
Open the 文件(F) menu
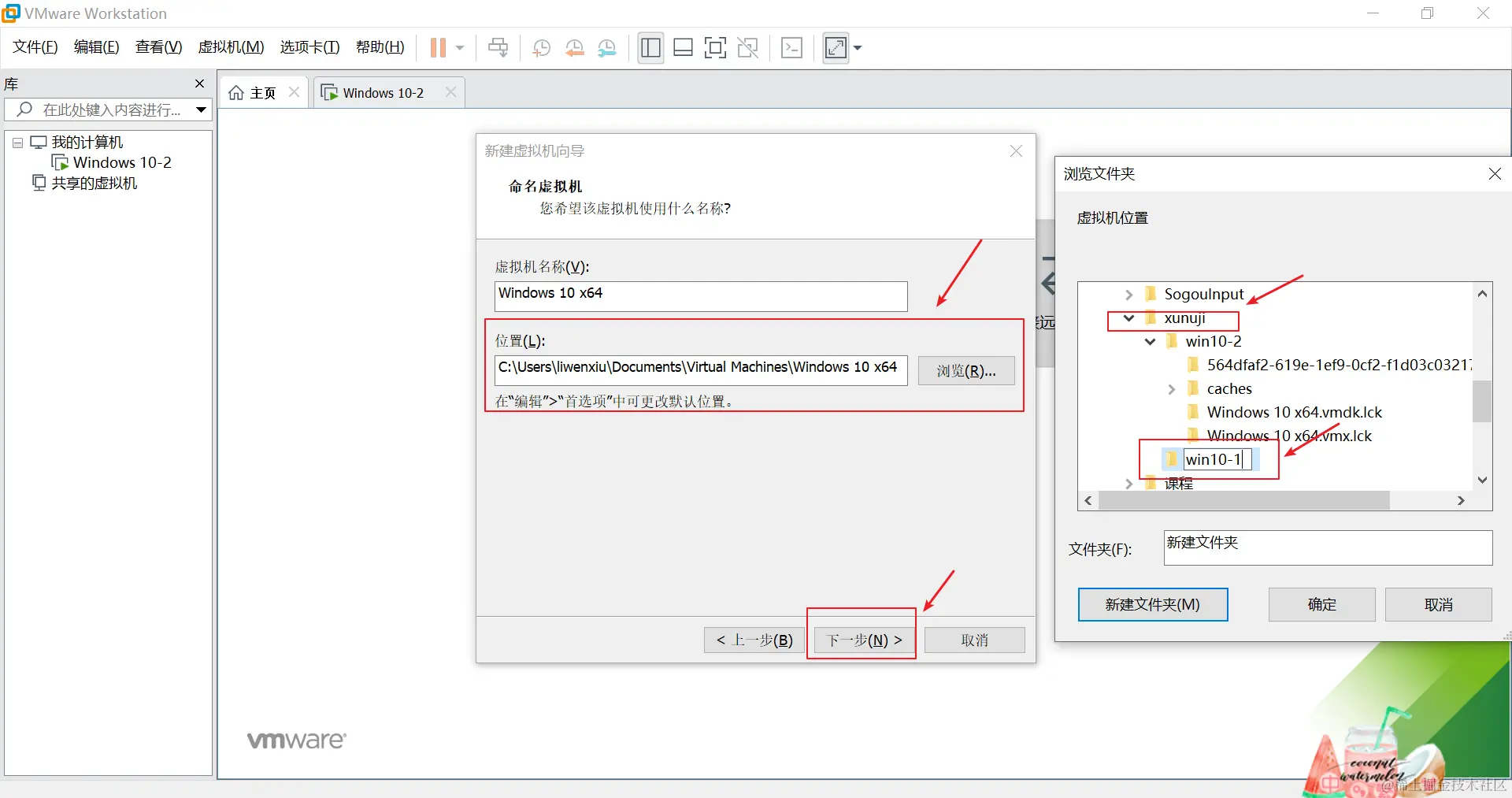click(x=35, y=47)
